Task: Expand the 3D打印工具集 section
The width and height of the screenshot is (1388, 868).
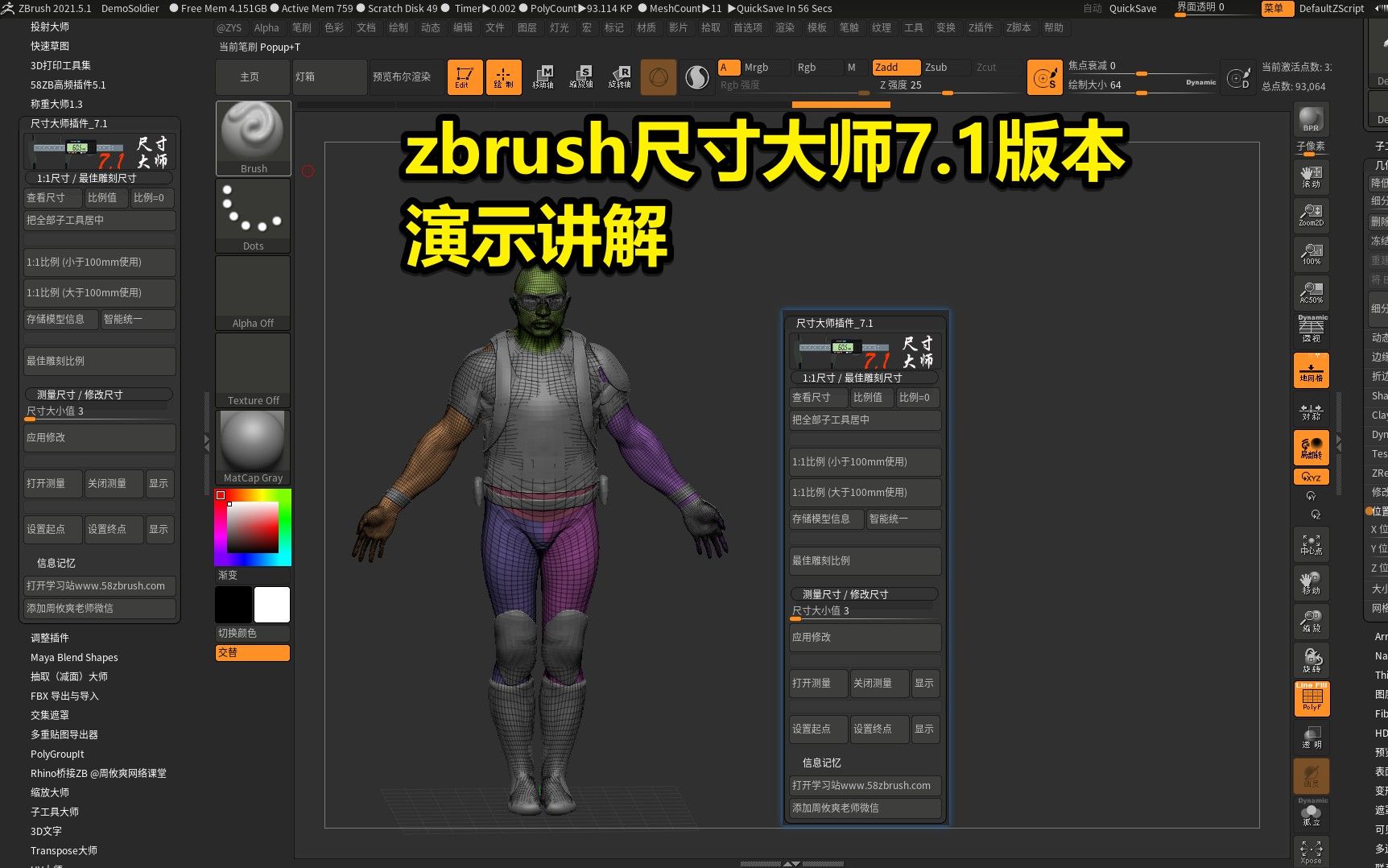Action: point(60,65)
